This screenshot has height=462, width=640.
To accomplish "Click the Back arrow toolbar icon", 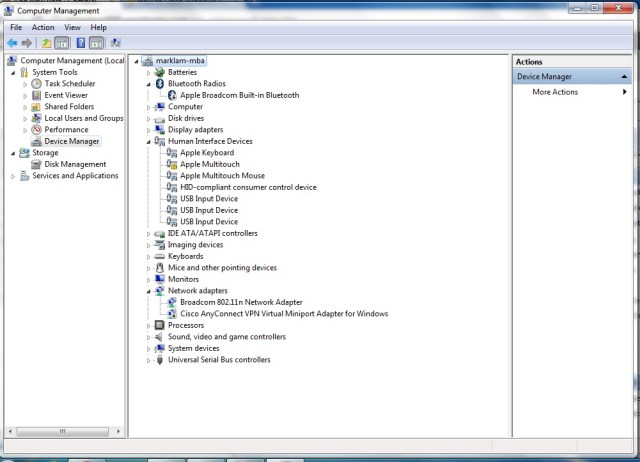I will pos(12,43).
